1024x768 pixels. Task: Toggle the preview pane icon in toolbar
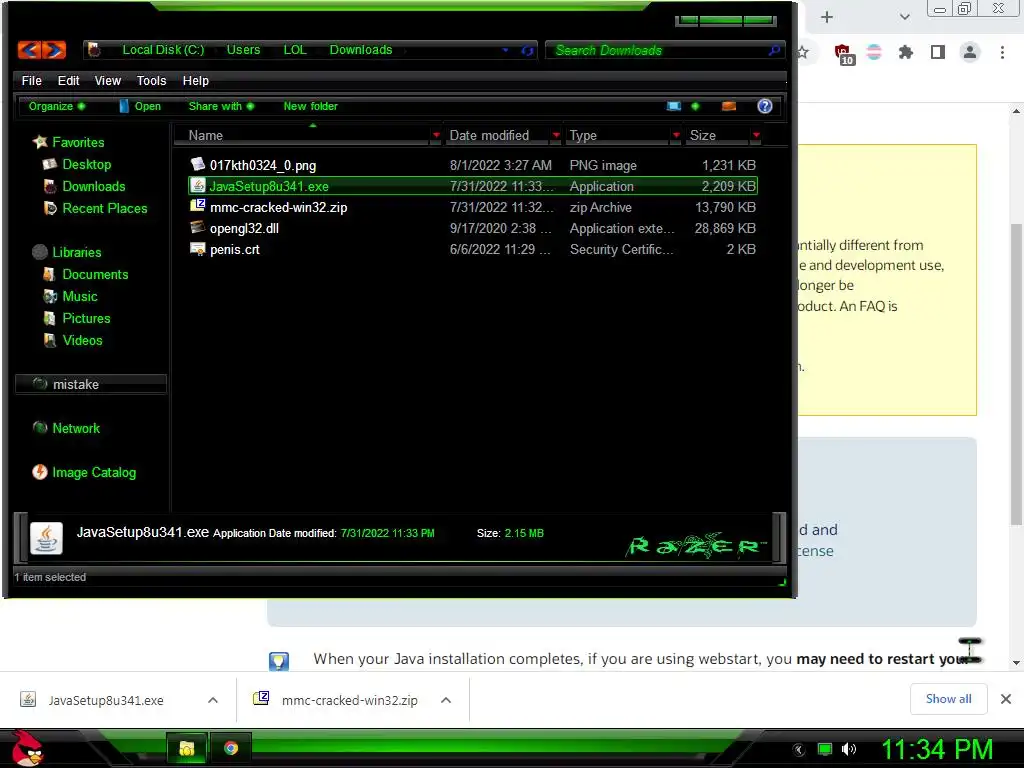tap(729, 106)
